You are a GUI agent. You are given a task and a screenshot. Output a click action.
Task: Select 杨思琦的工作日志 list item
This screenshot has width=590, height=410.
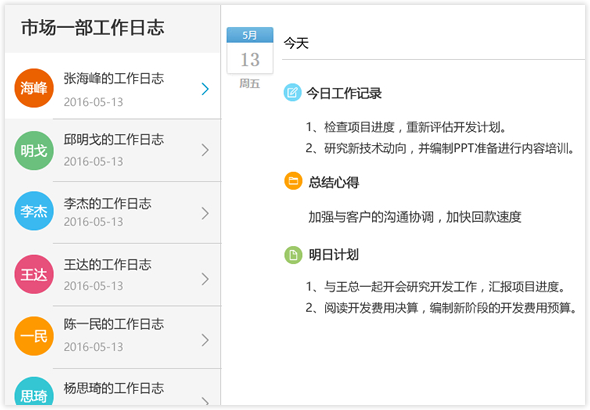pyautogui.click(x=113, y=387)
